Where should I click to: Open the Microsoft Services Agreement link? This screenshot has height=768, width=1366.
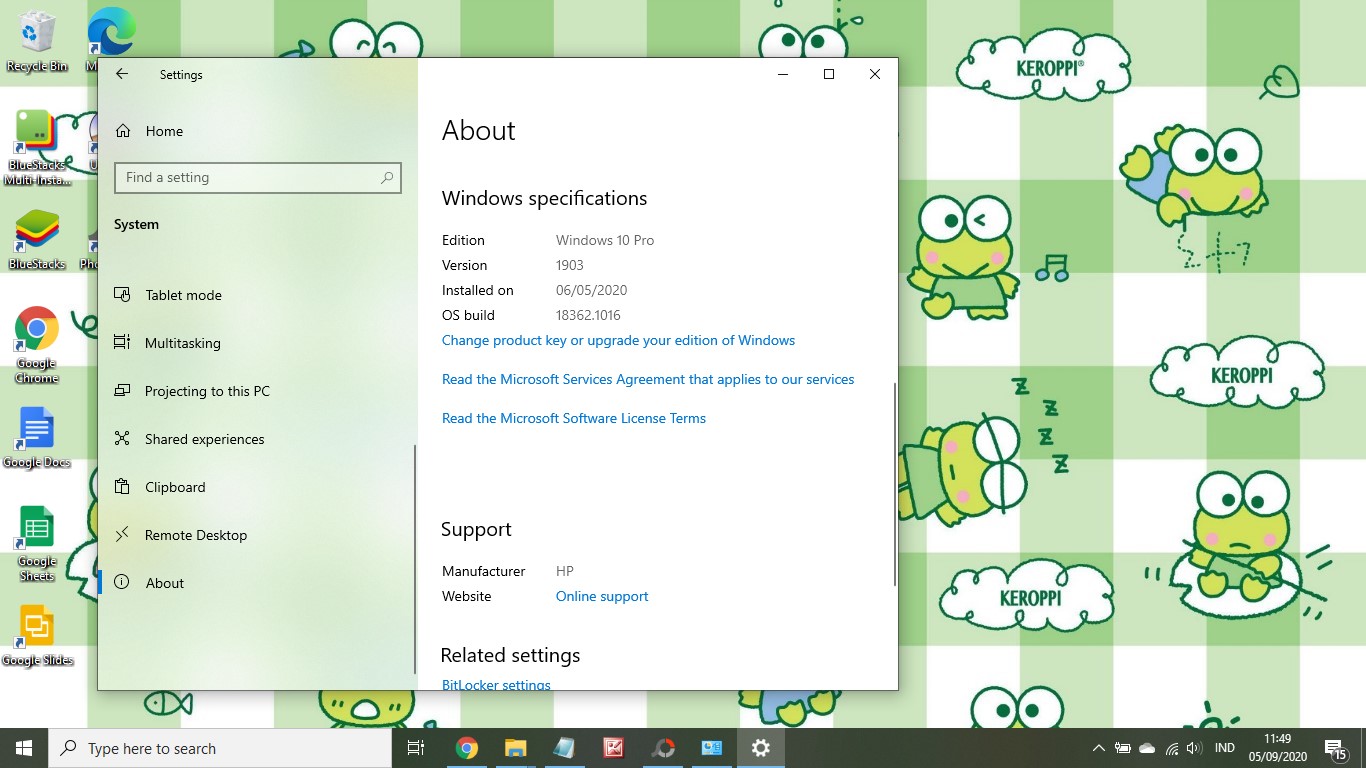[x=648, y=379]
